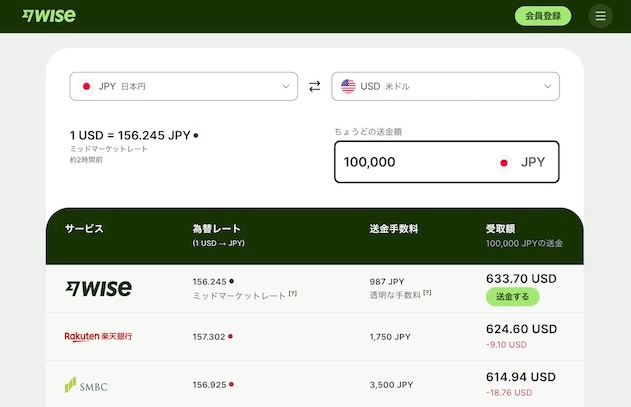631x407 pixels.
Task: Click the help mark beside ミッドマーケットレート in table
Action: tap(293, 293)
